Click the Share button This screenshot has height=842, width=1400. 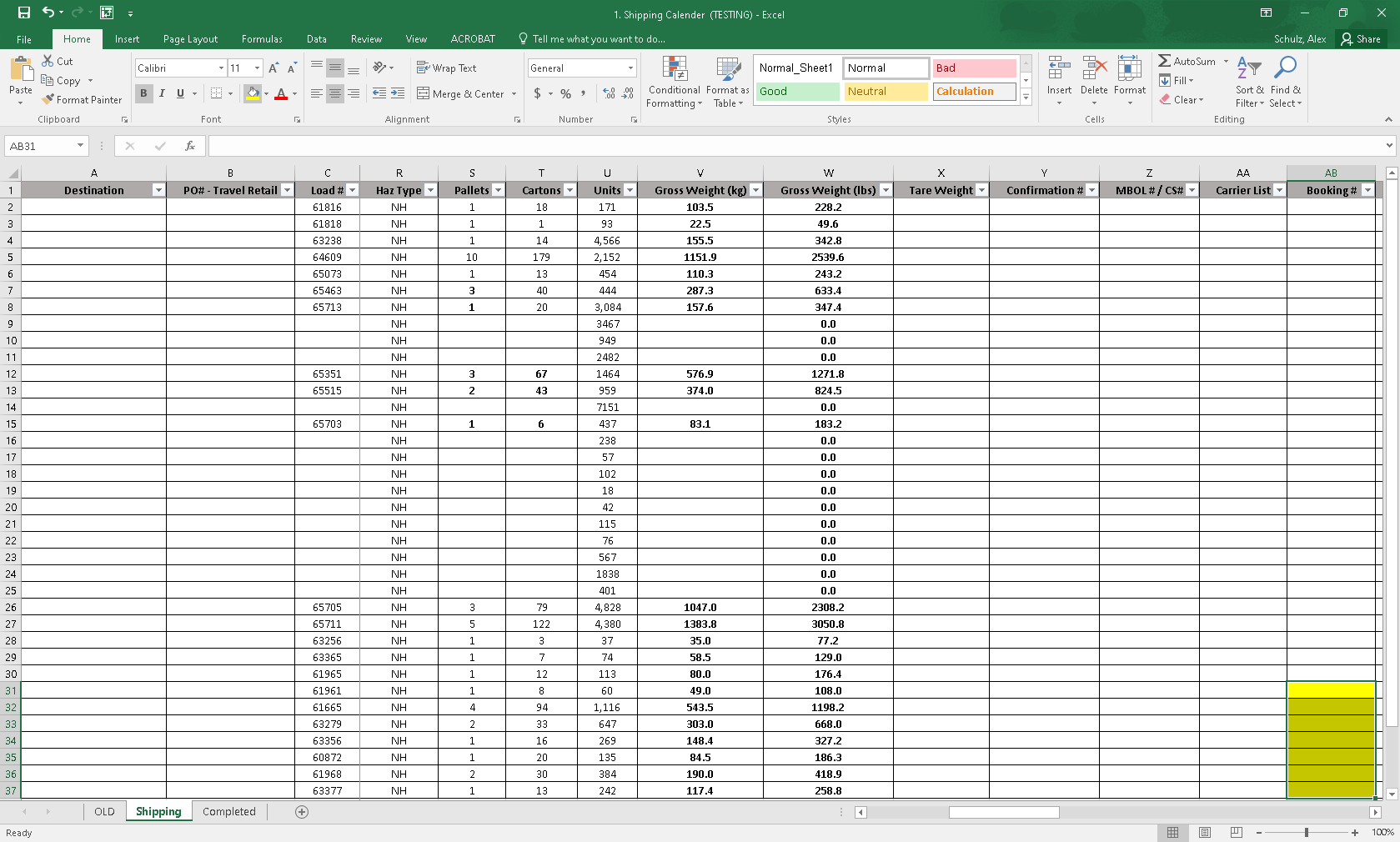coord(1361,38)
